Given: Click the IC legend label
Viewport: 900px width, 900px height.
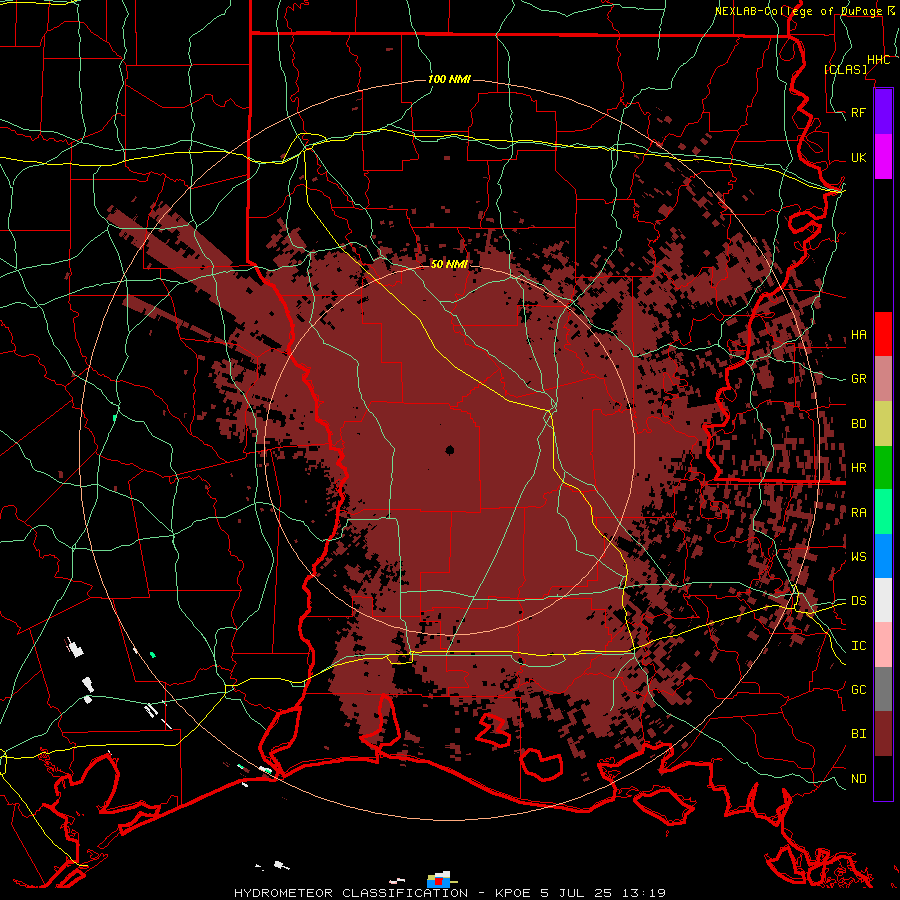Looking at the screenshot, I should tap(858, 646).
